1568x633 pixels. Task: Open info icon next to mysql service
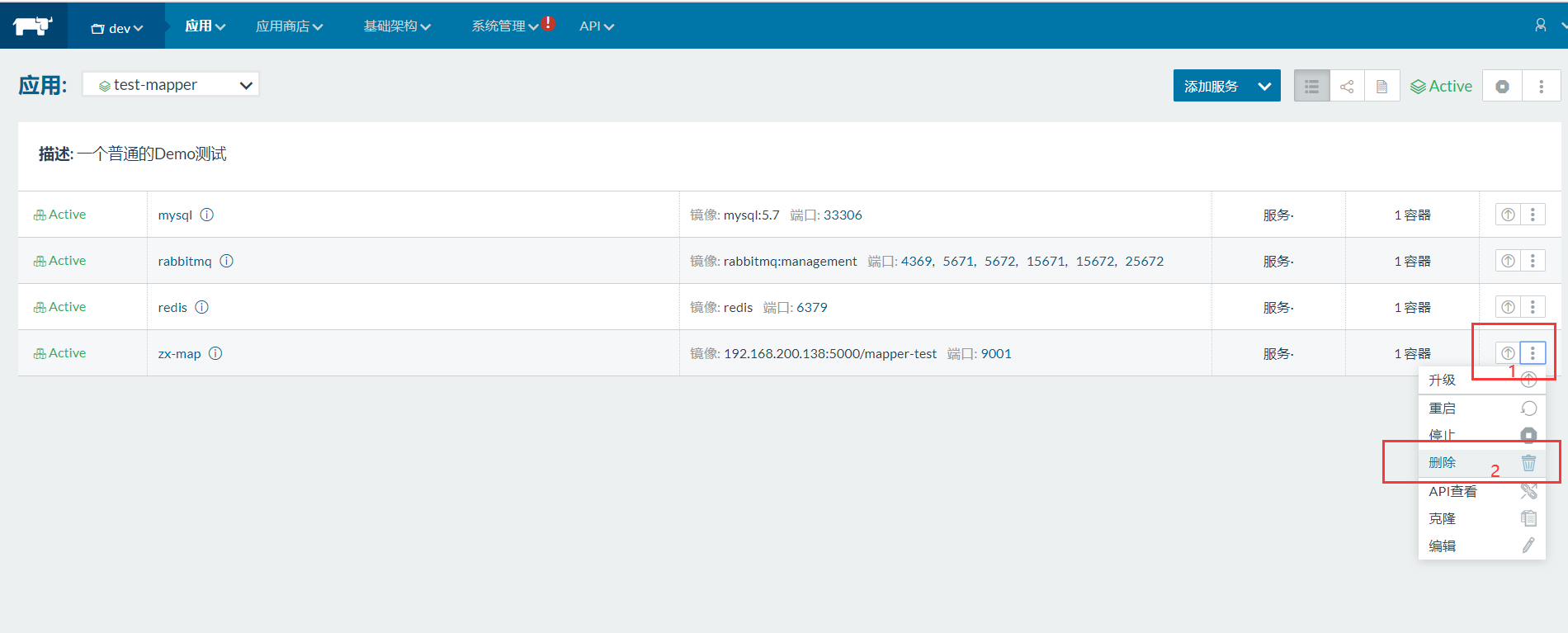207,215
